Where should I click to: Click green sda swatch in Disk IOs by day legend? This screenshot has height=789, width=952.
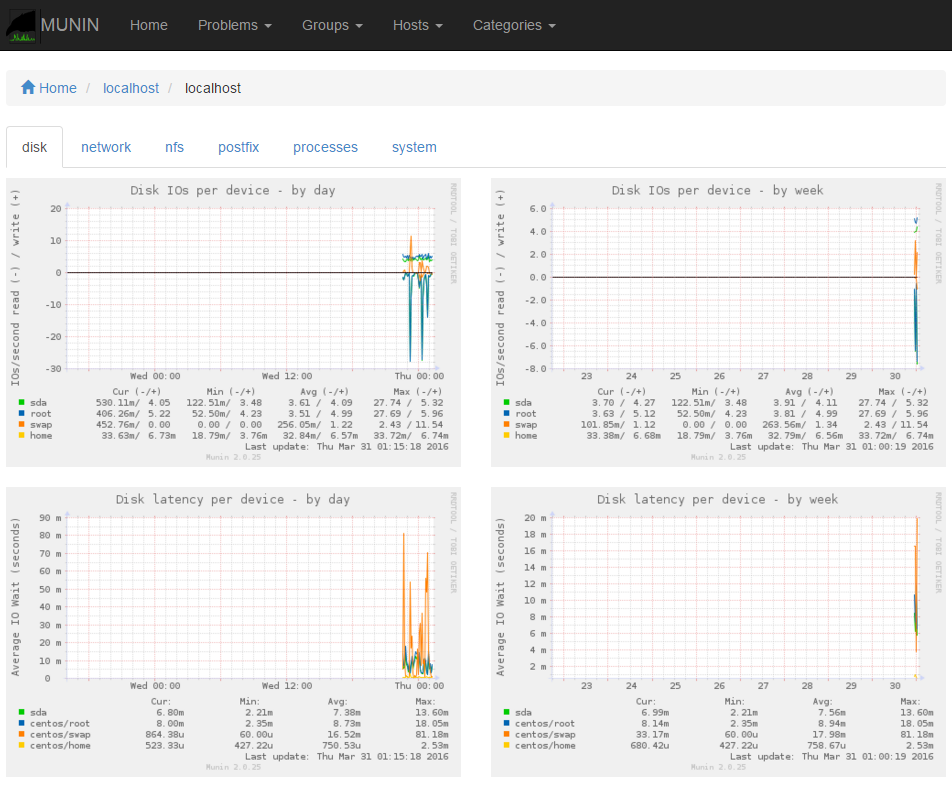21,402
